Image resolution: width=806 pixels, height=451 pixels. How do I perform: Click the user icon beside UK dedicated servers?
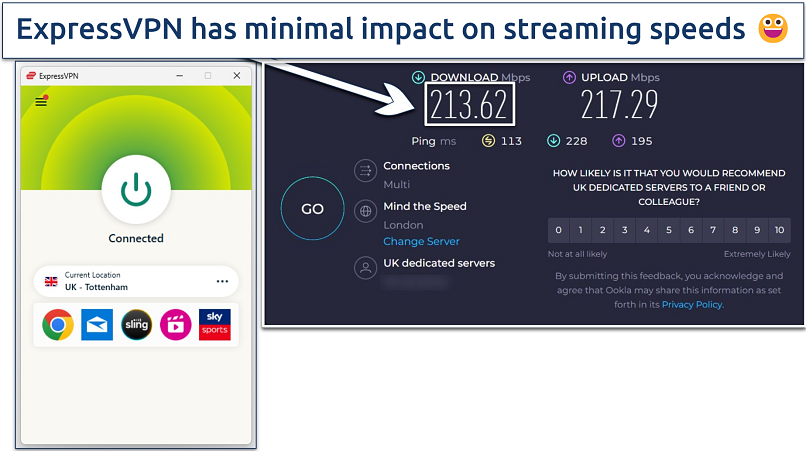(x=365, y=267)
